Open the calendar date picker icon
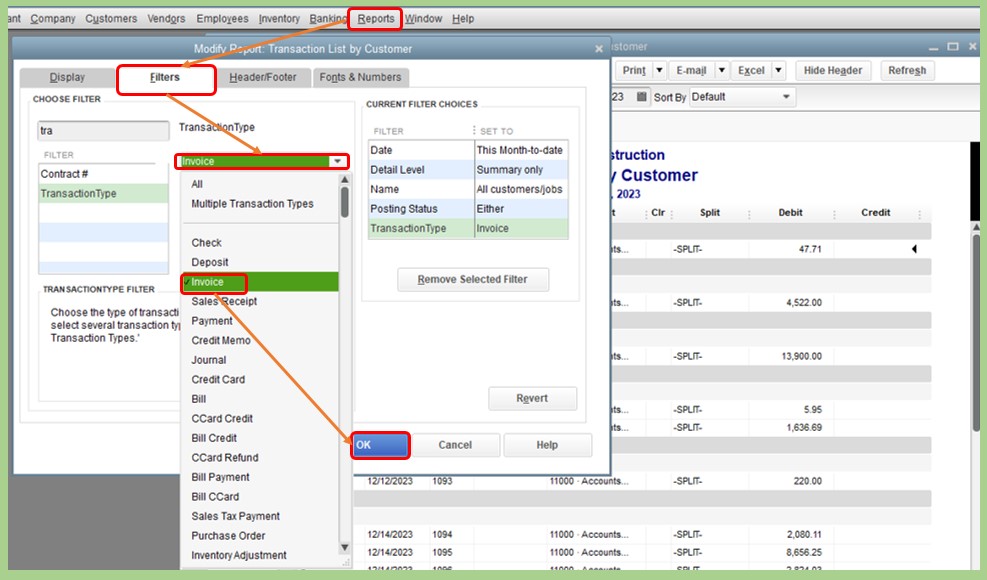The width and height of the screenshot is (987, 580). [x=641, y=97]
